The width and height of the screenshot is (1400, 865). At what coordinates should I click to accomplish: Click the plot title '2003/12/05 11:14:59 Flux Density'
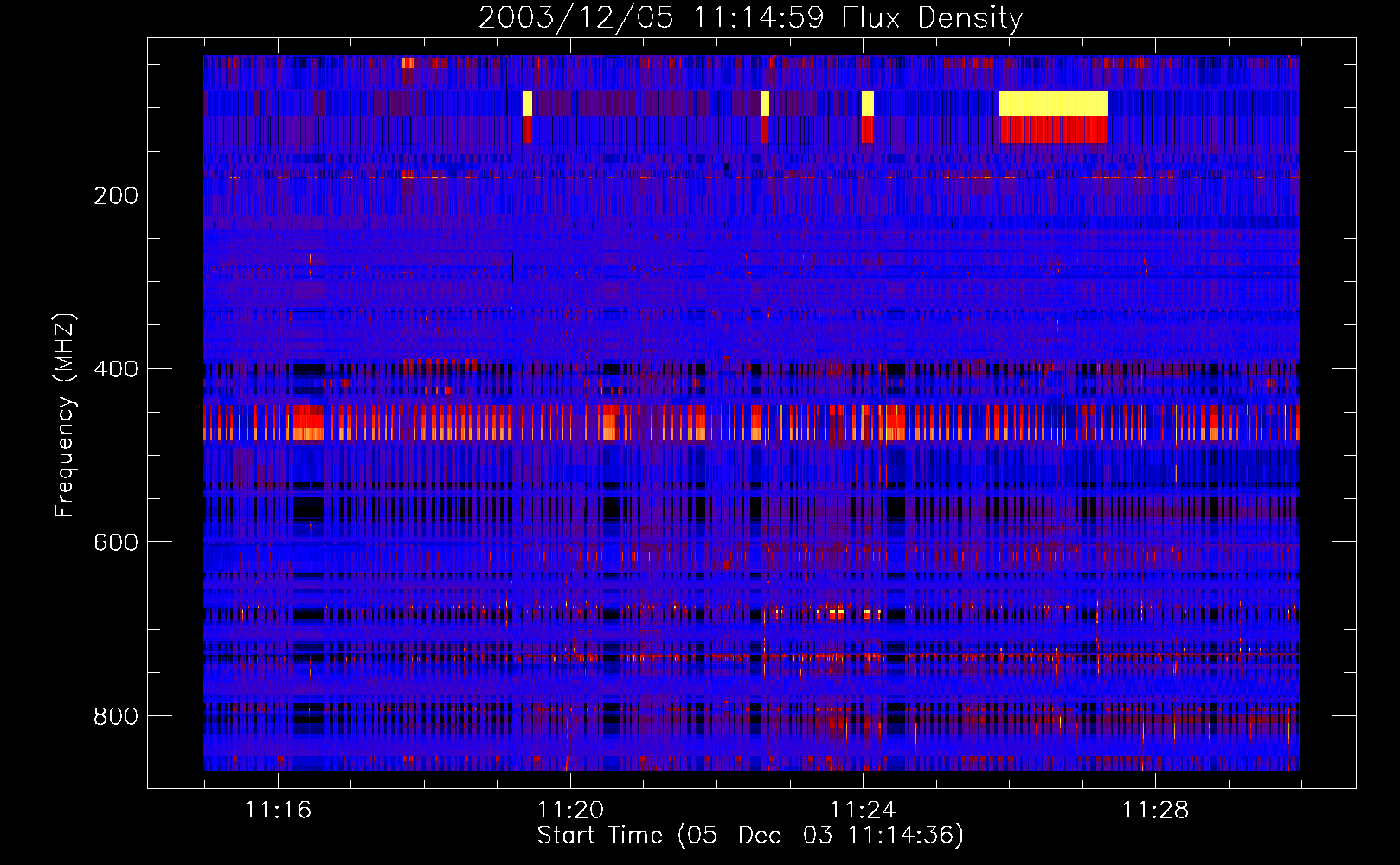(750, 18)
